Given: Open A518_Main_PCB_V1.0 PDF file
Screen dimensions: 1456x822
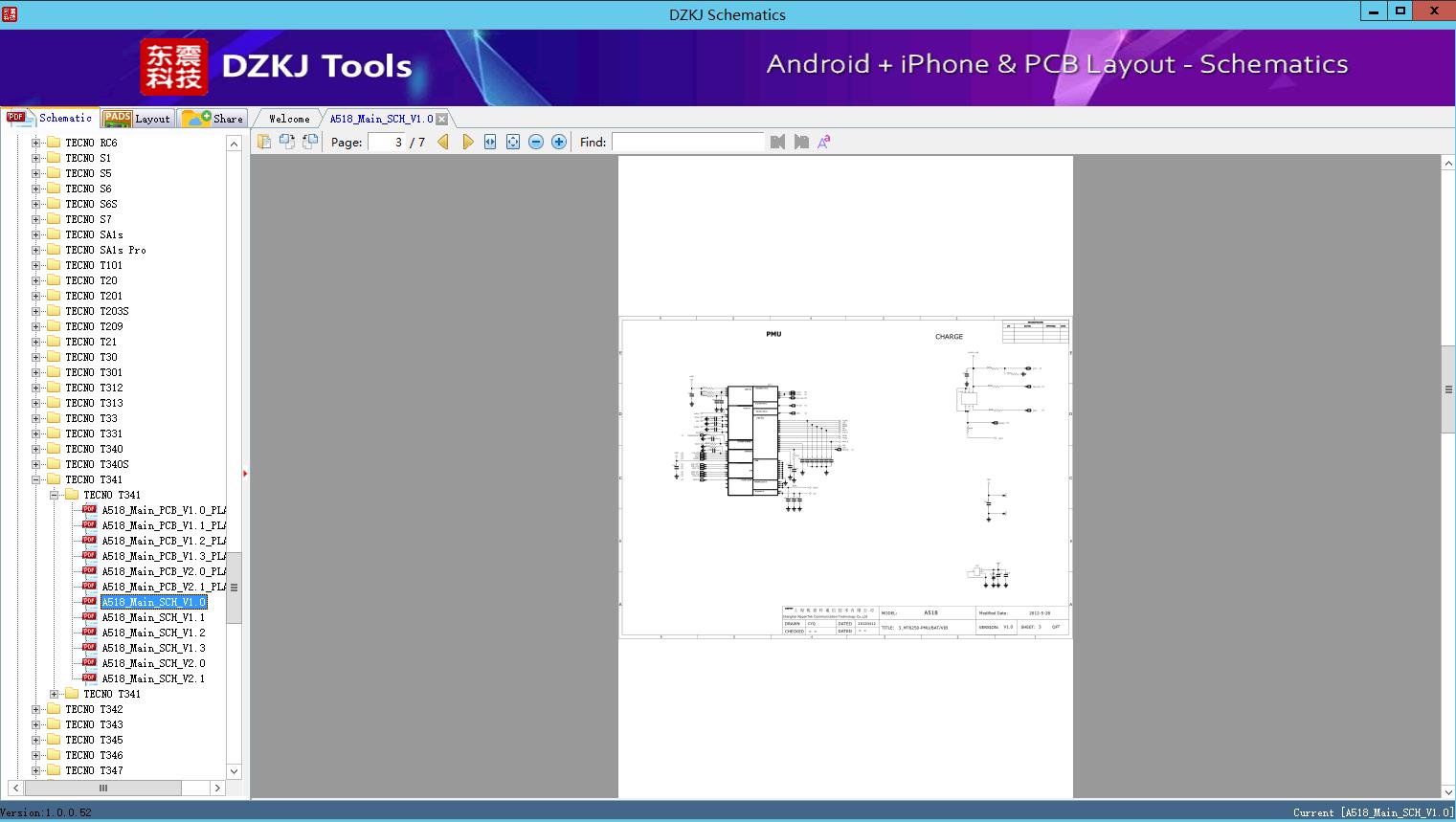Looking at the screenshot, I should (x=164, y=510).
